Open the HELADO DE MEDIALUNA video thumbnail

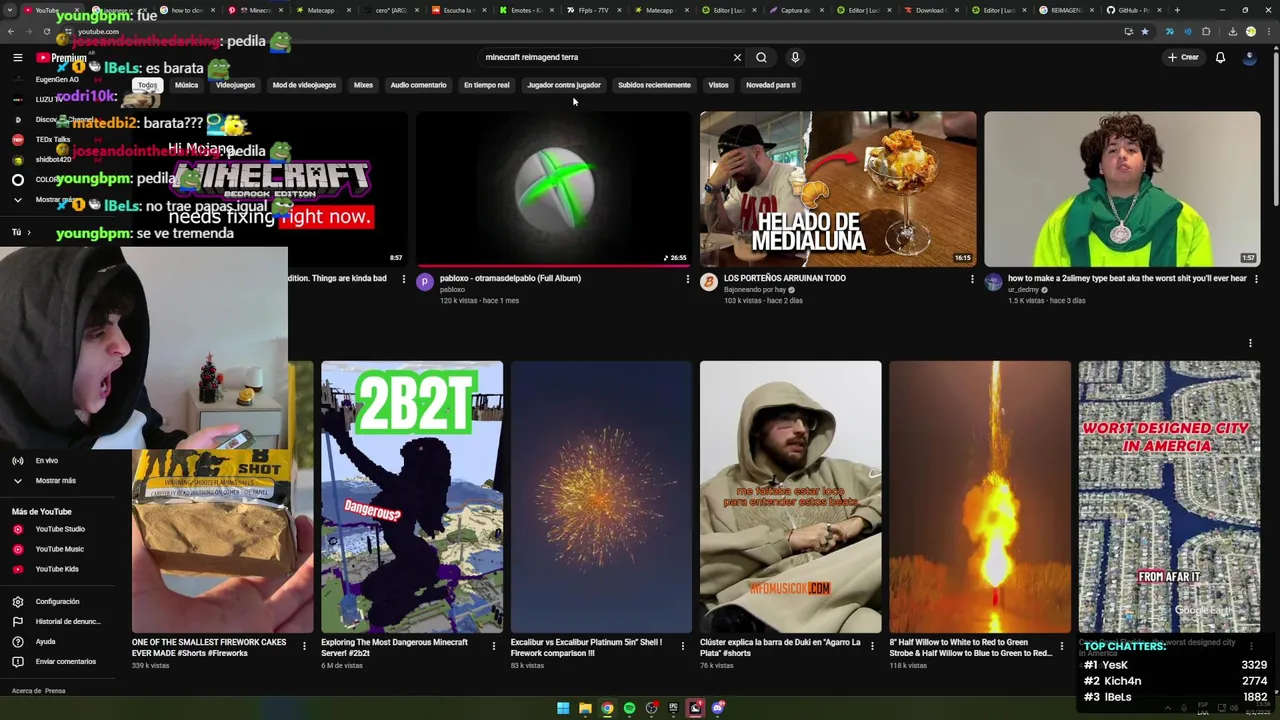838,189
